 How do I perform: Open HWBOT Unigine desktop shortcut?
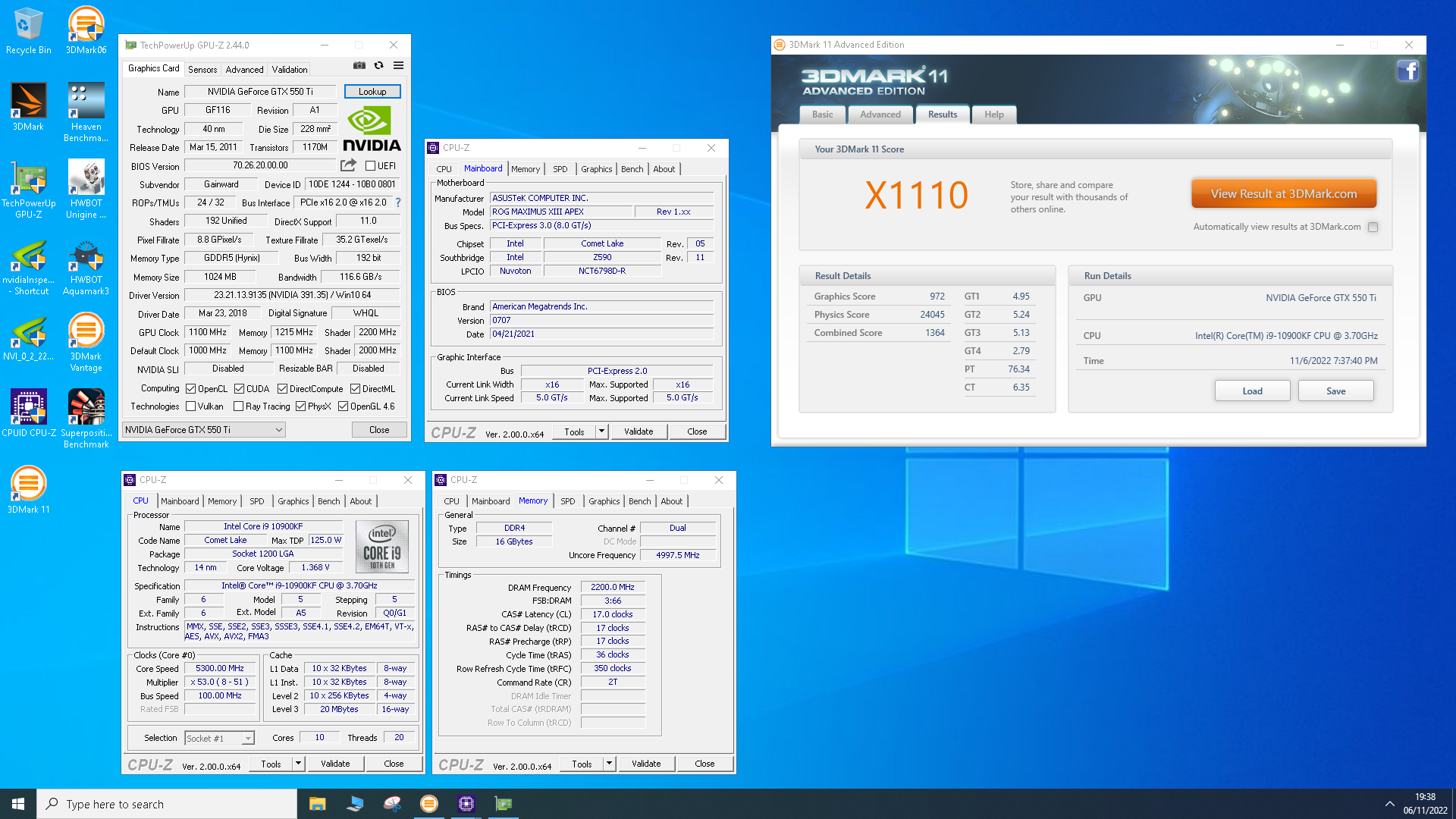(x=86, y=189)
